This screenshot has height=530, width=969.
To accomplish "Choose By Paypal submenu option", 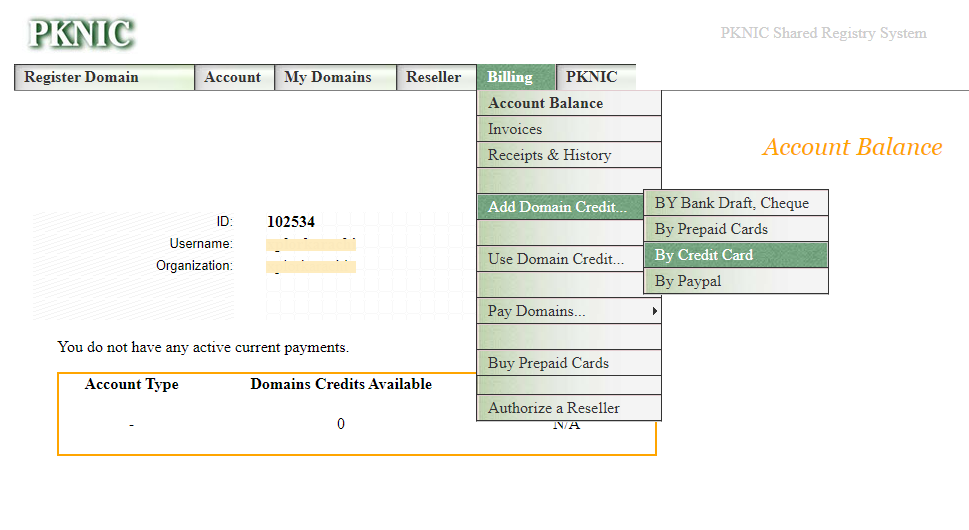I will pos(736,281).
